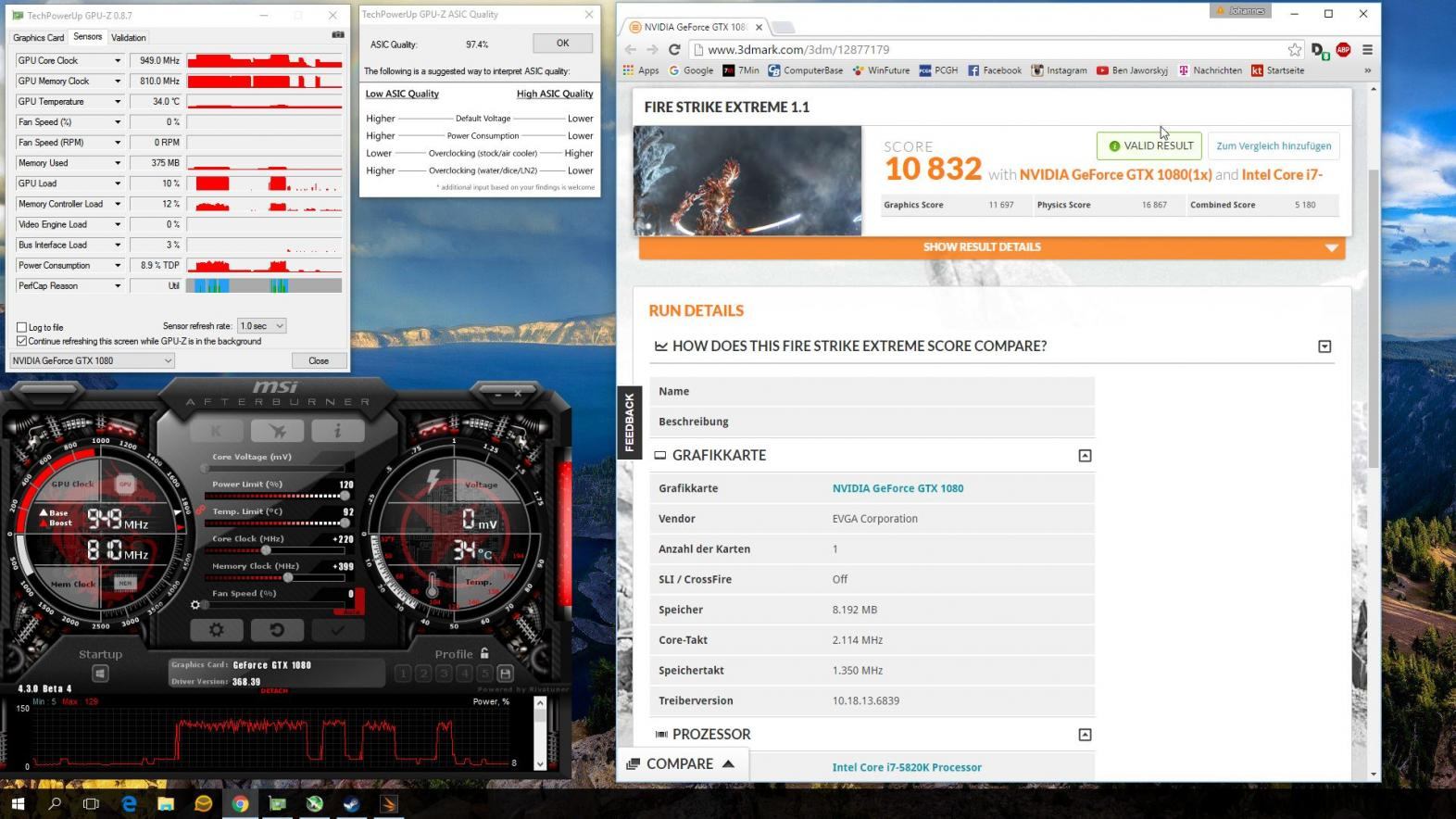
Task: Click Zum Vergleich hinzufügen button
Action: pos(1274,145)
